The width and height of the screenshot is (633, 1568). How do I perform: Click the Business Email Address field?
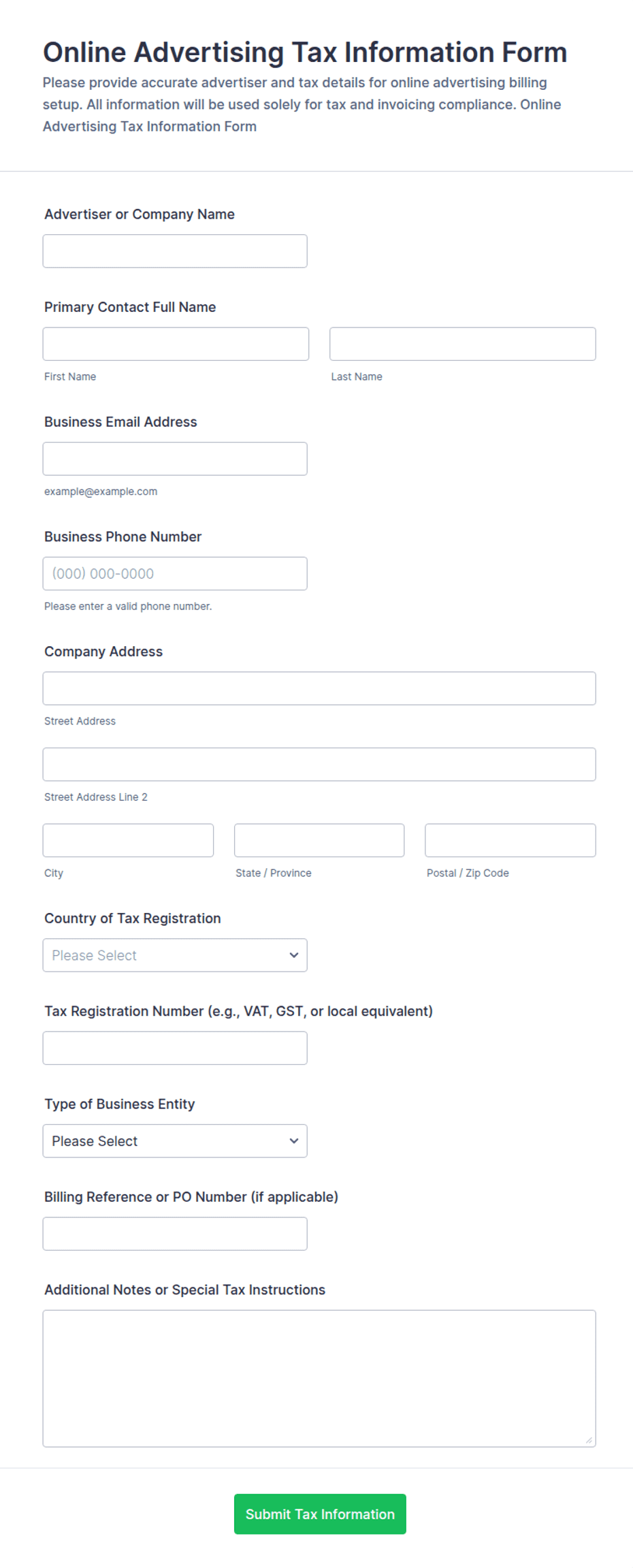(175, 459)
